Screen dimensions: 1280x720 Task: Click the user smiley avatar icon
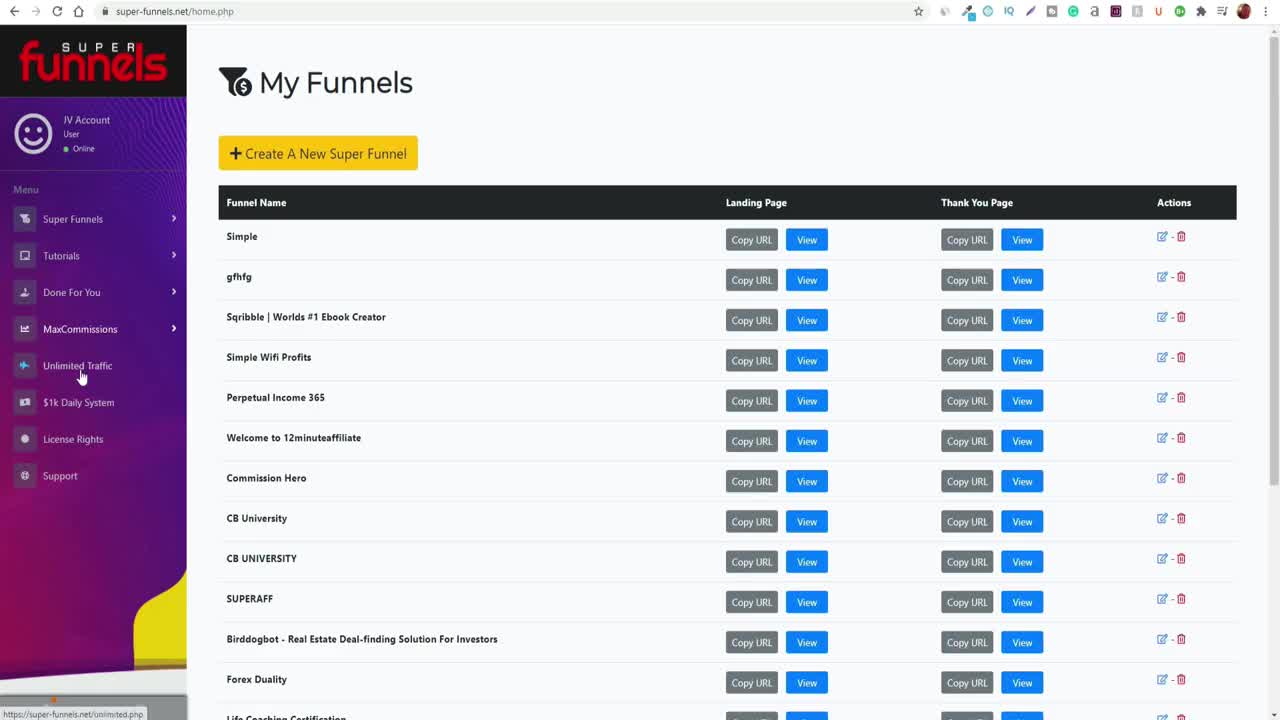point(33,134)
